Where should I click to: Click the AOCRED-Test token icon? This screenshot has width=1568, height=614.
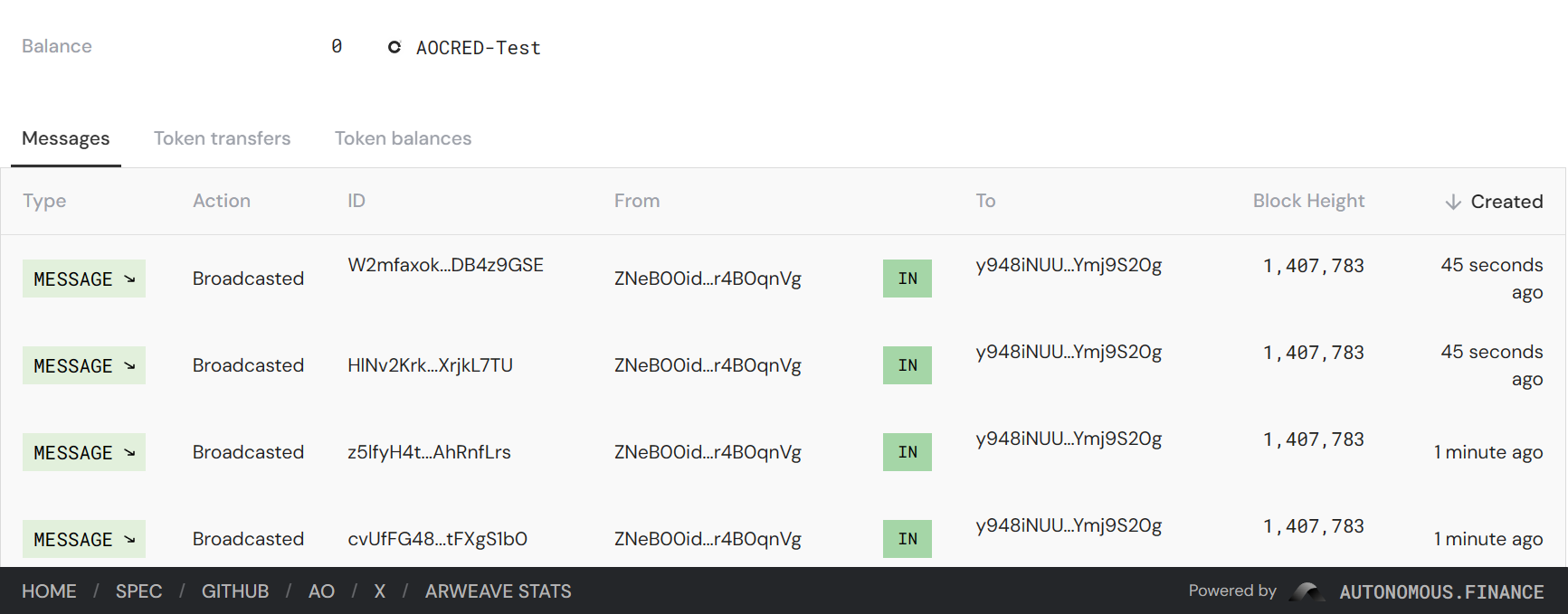[x=394, y=47]
